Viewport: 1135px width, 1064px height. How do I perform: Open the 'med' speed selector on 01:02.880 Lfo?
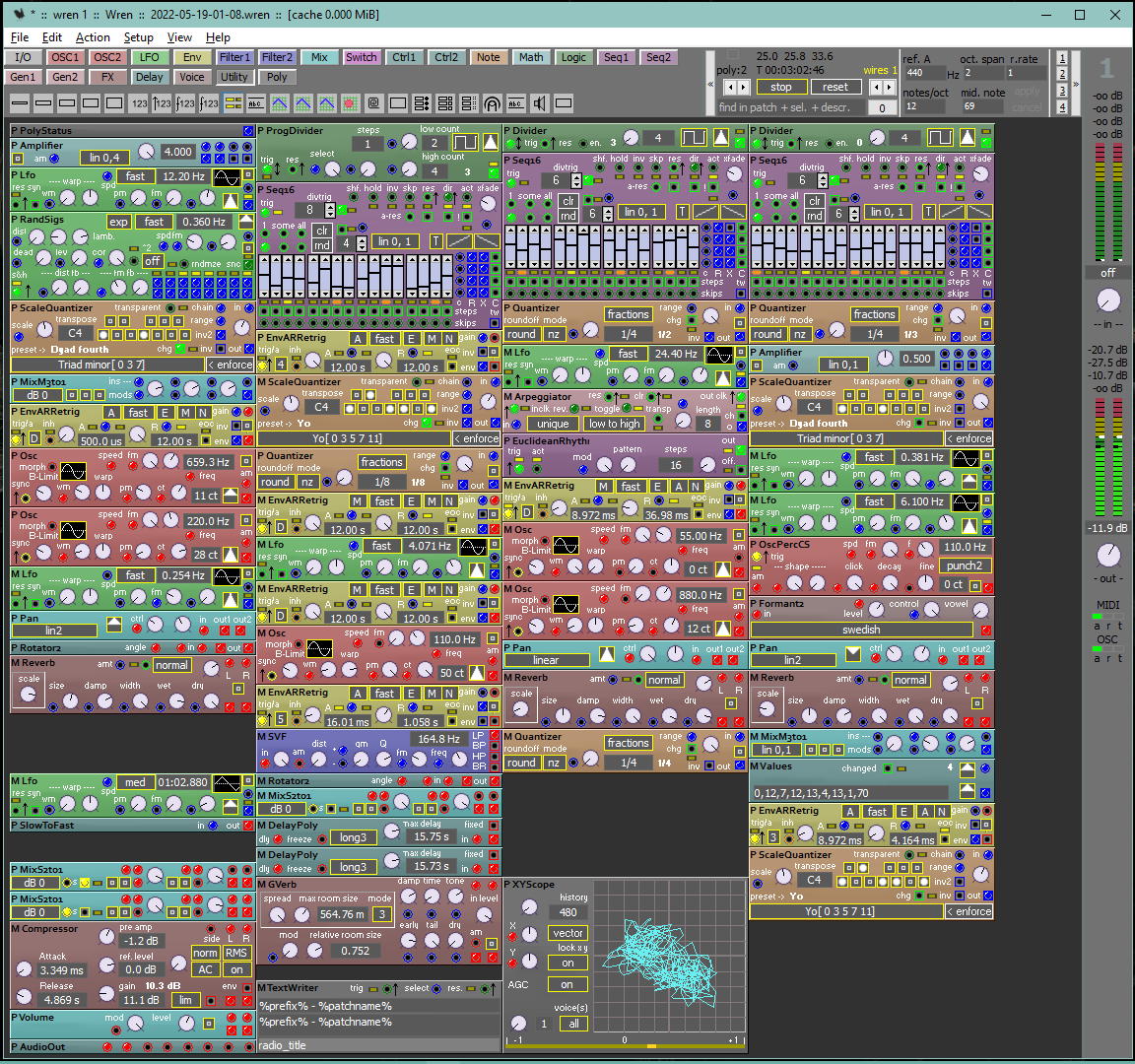point(135,782)
